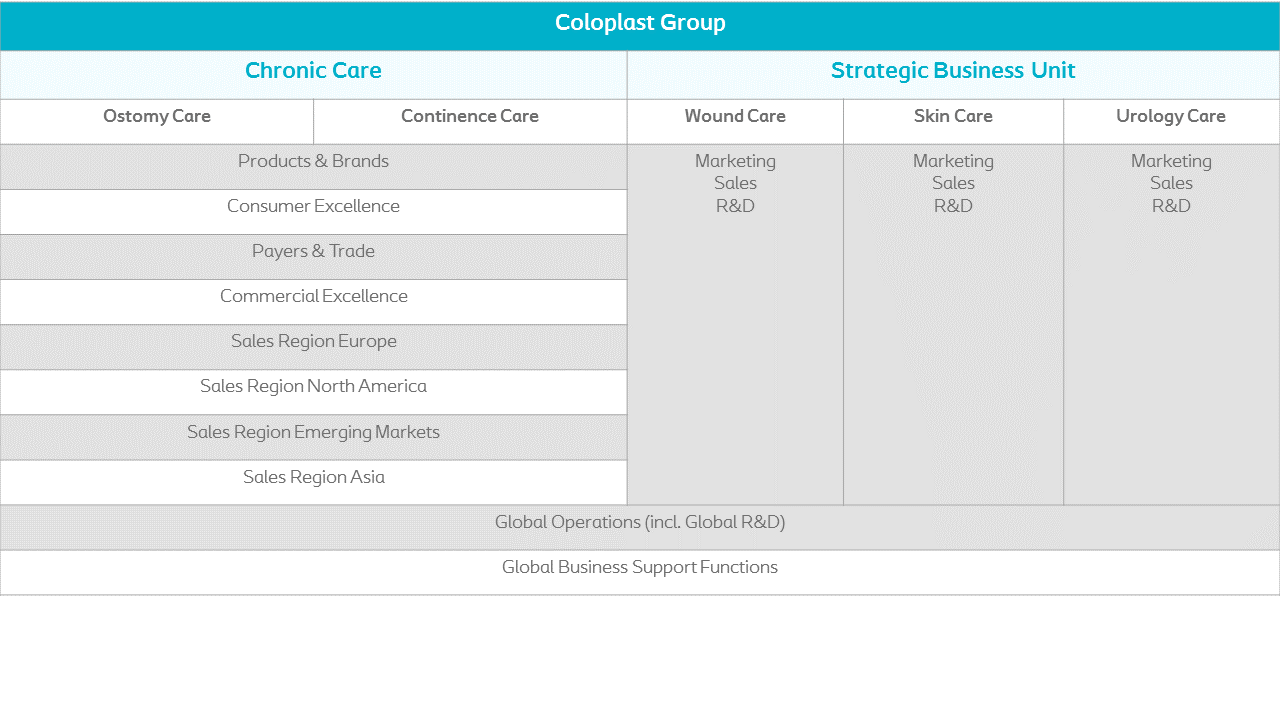Click Marketing text under Wound Care

735,161
